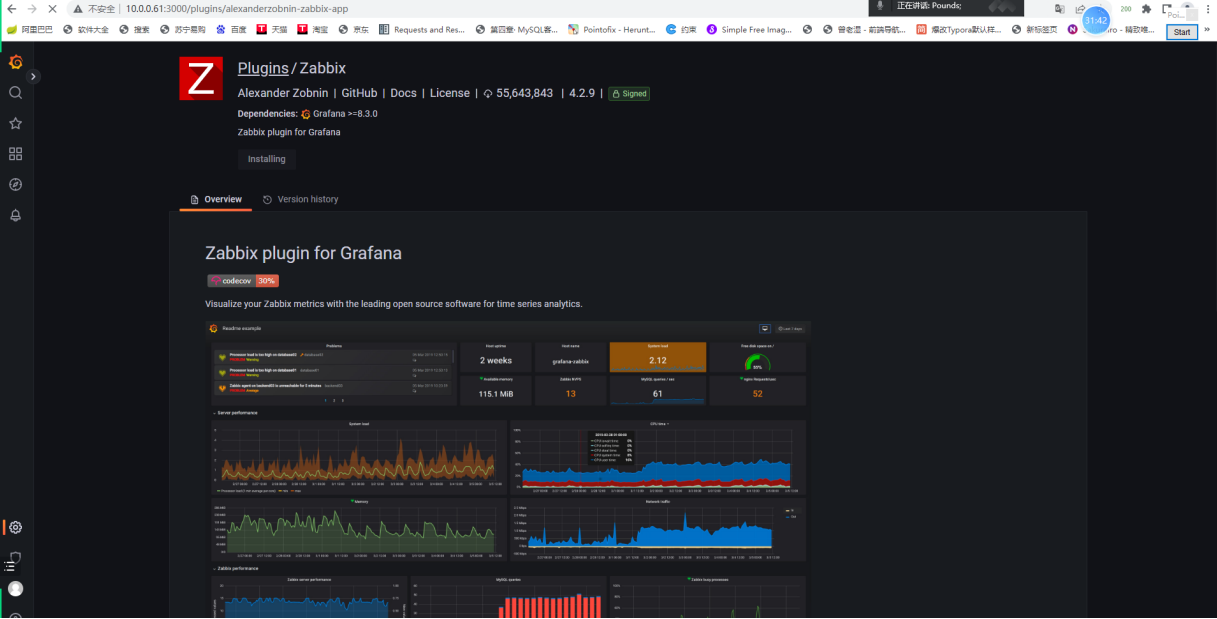Open the Explore compass icon
This screenshot has width=1217, height=619.
(15, 184)
